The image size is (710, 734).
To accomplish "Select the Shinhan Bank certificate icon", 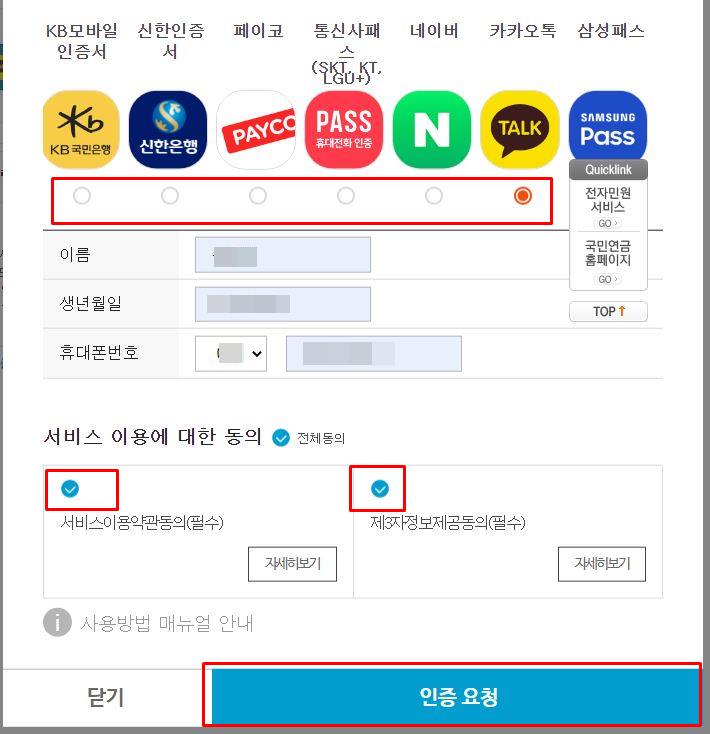I will (x=168, y=130).
